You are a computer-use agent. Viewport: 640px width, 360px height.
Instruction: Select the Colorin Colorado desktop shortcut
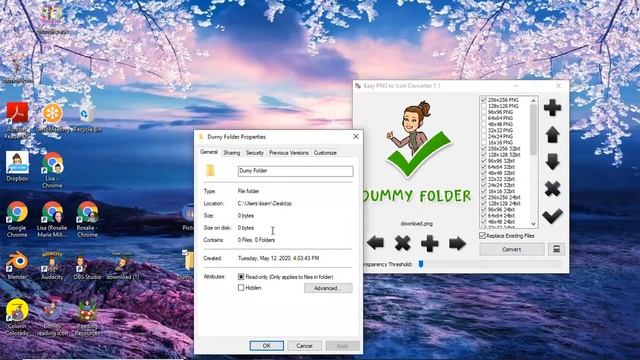pos(17,318)
